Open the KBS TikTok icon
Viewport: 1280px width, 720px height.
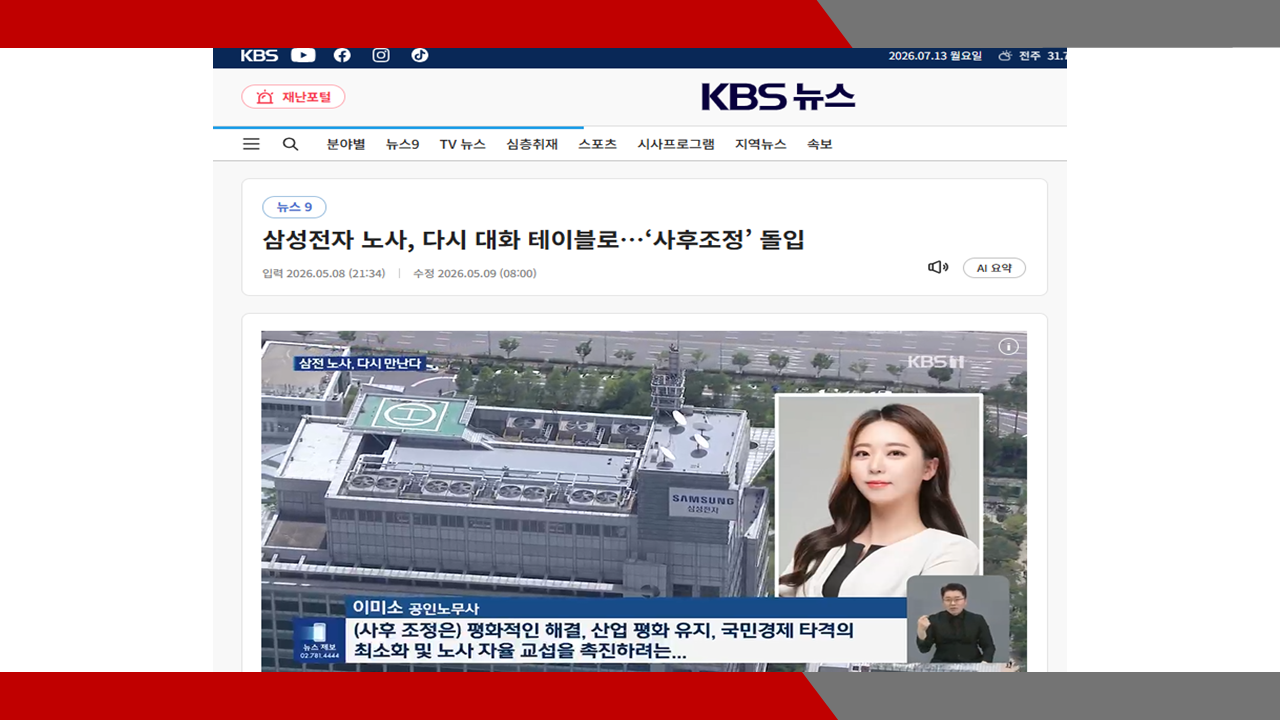[x=420, y=55]
